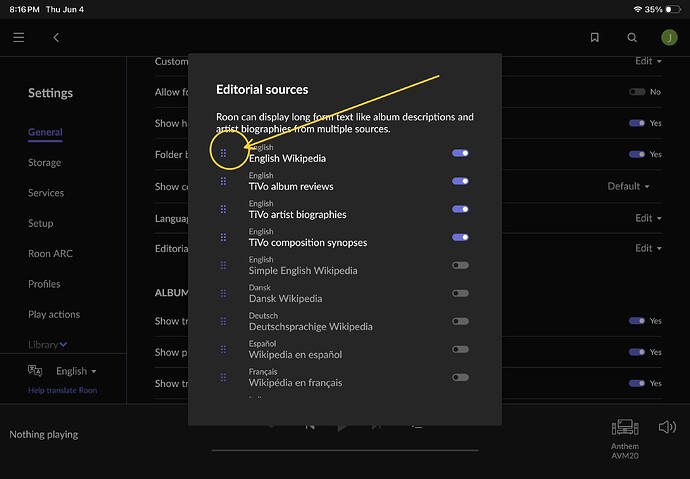The image size is (690, 479).
Task: Click the Dansk Wikipedia drag handle
Action: click(224, 293)
